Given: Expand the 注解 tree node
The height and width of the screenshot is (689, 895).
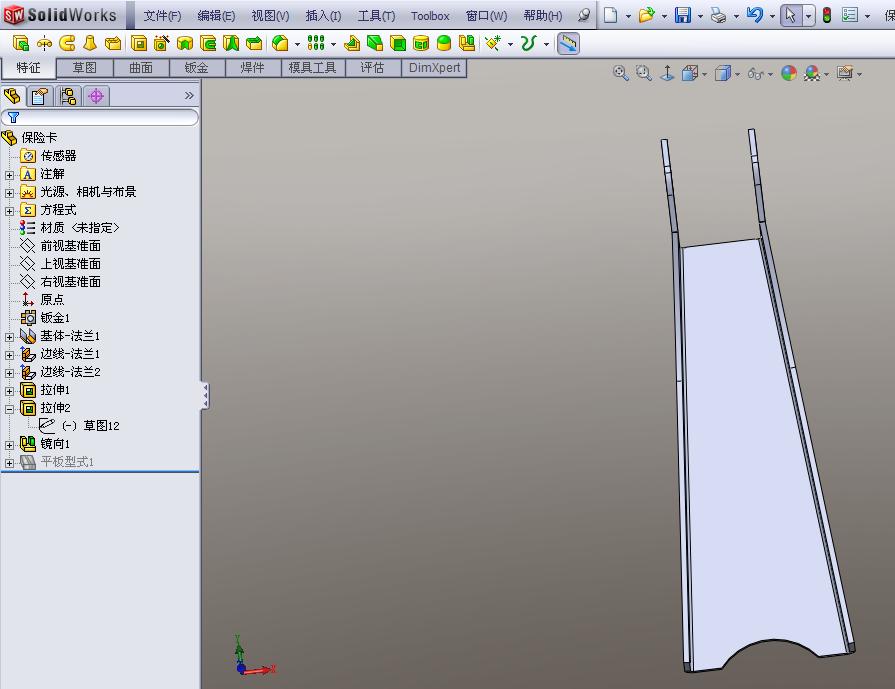Looking at the screenshot, I should [x=9, y=175].
